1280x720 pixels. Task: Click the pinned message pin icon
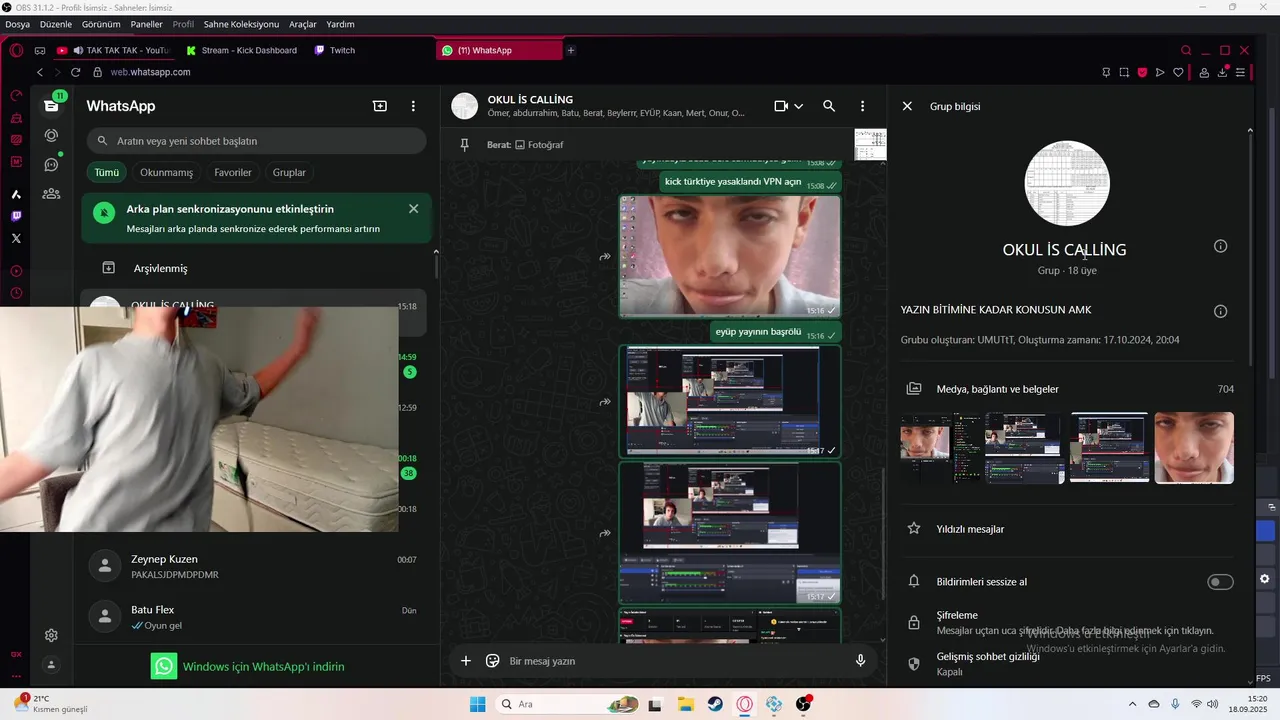465,145
